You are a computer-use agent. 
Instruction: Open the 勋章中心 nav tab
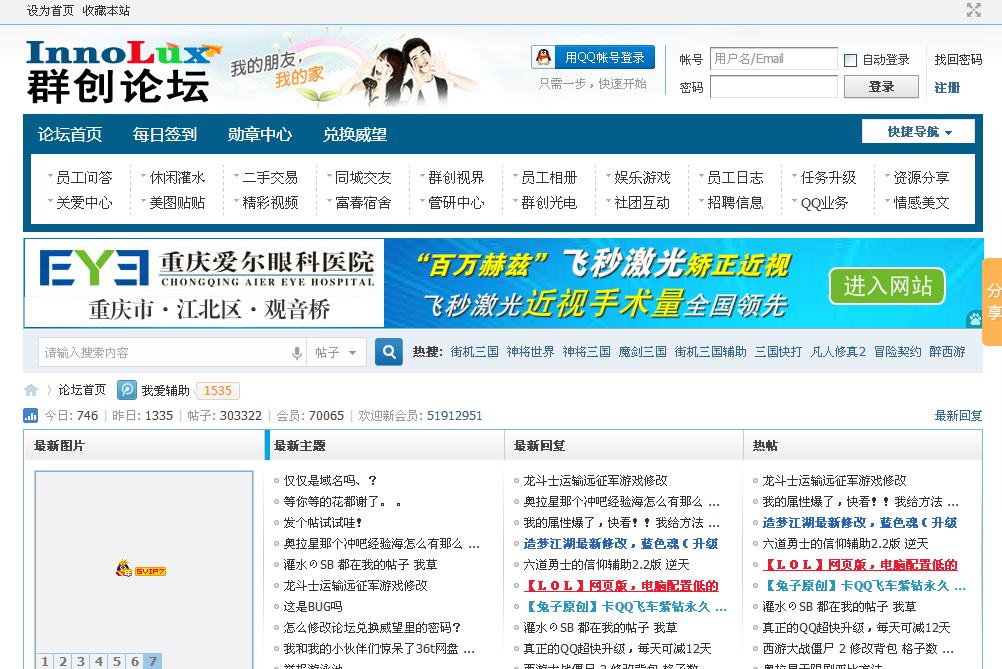pyautogui.click(x=260, y=134)
